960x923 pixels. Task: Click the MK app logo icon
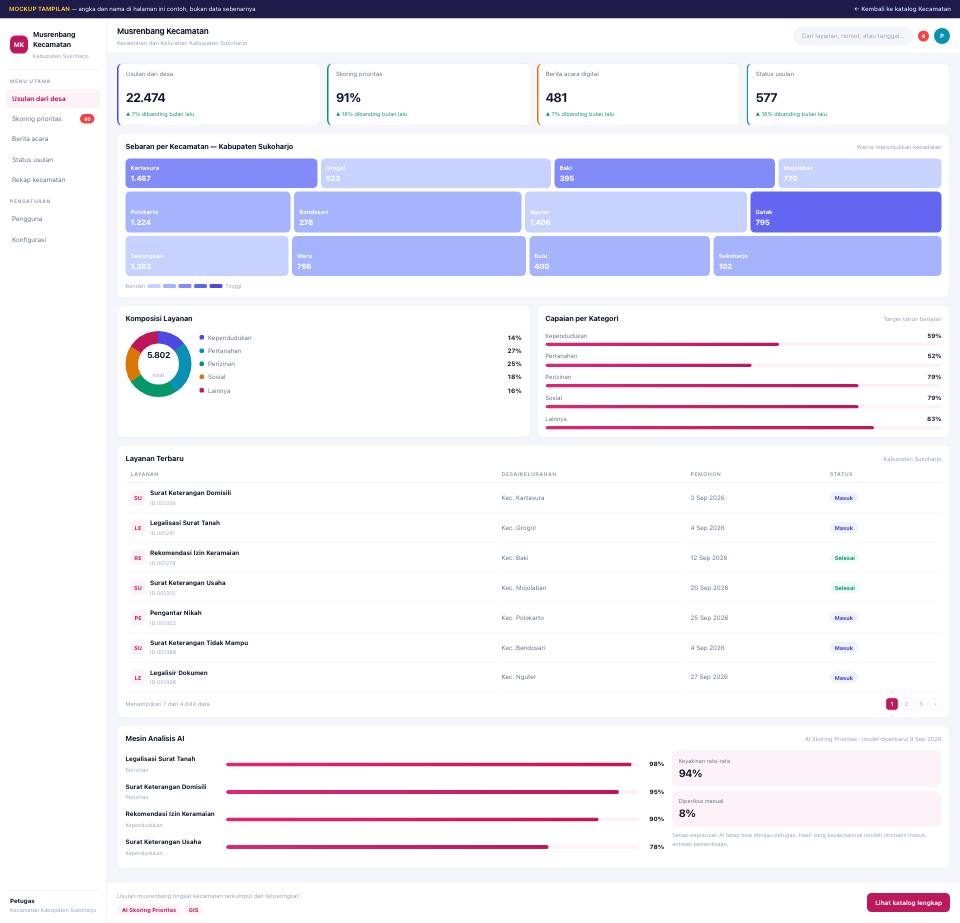pyautogui.click(x=19, y=45)
